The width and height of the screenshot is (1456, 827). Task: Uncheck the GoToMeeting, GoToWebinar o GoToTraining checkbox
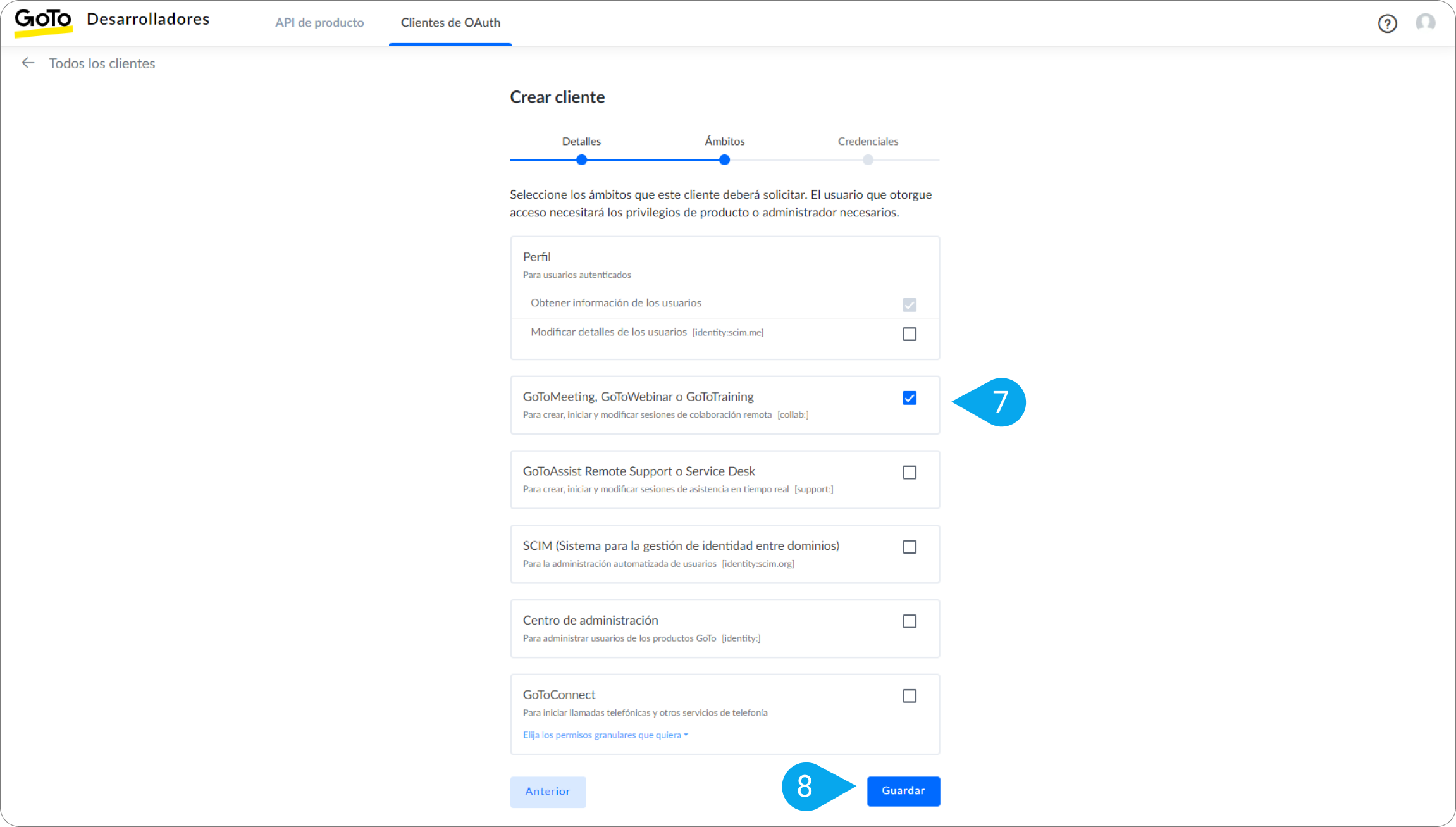(910, 398)
